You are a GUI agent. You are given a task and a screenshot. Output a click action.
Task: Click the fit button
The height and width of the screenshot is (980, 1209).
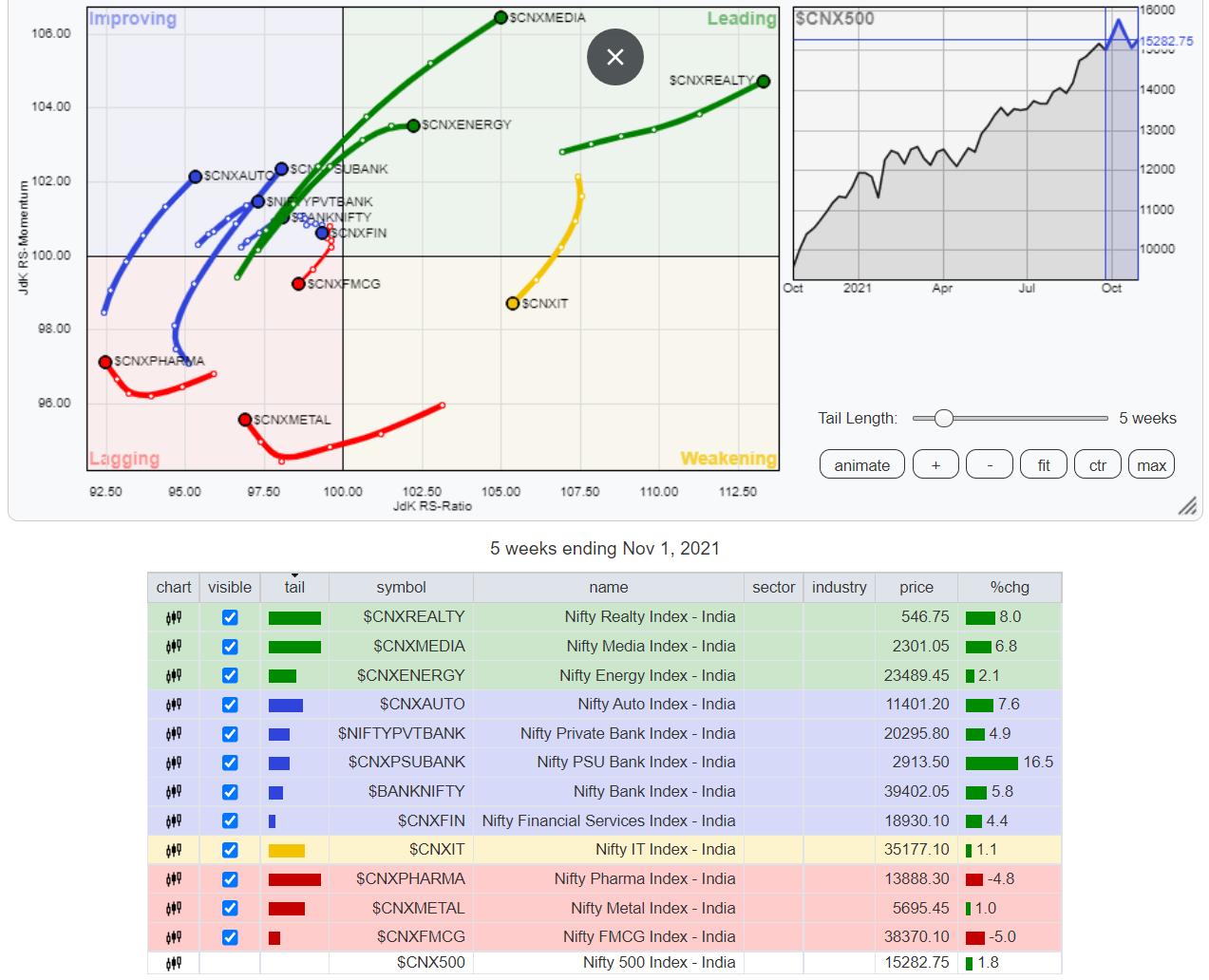[x=1044, y=465]
